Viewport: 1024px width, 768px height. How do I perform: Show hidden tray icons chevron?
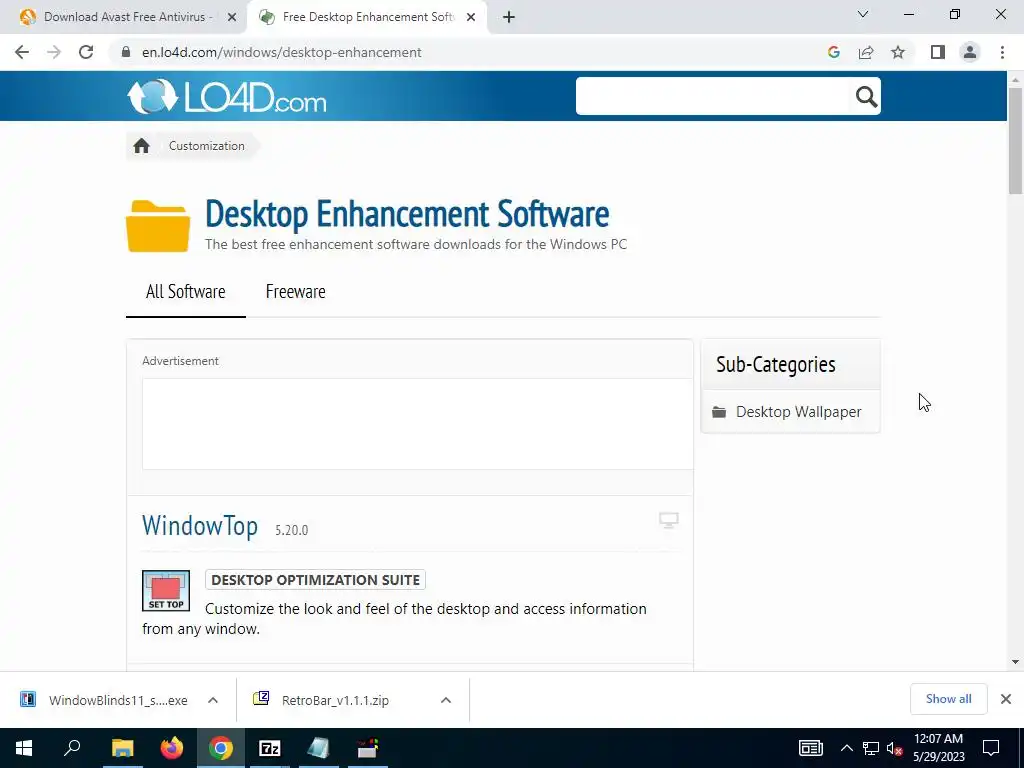pos(846,748)
